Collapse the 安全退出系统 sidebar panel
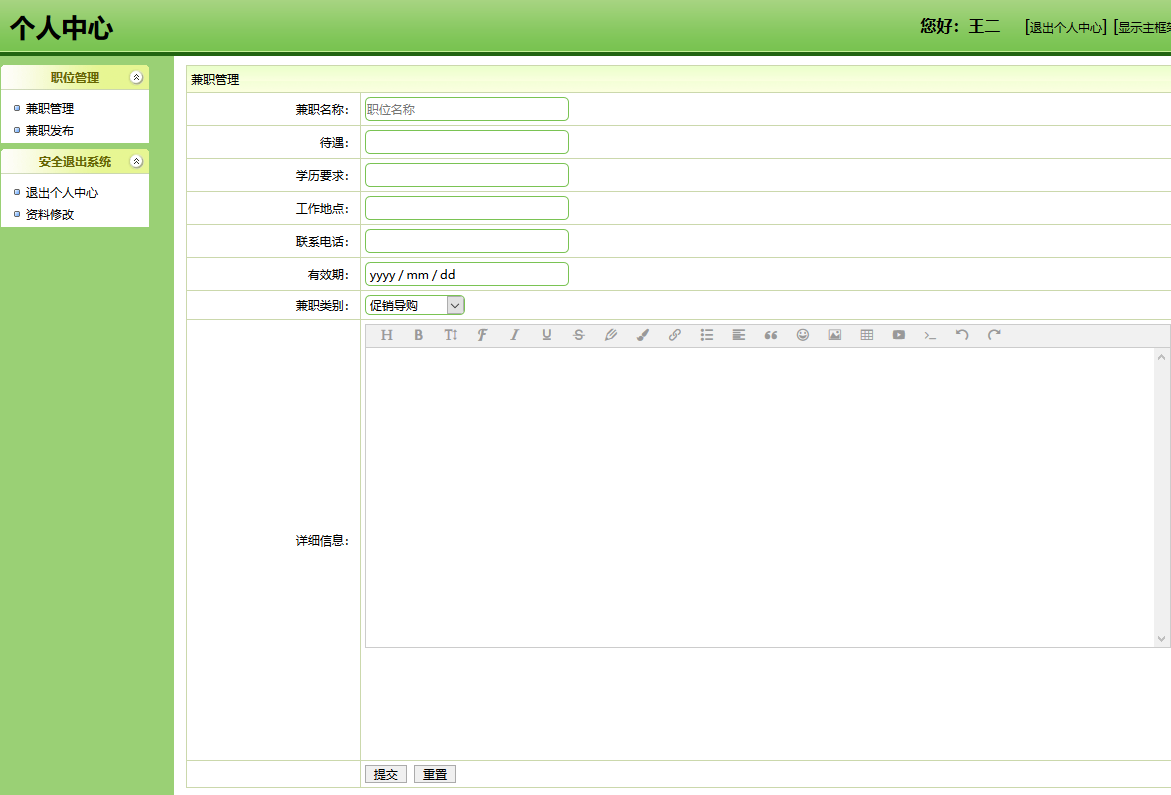Screen dimensions: 1171x795 (x=136, y=161)
